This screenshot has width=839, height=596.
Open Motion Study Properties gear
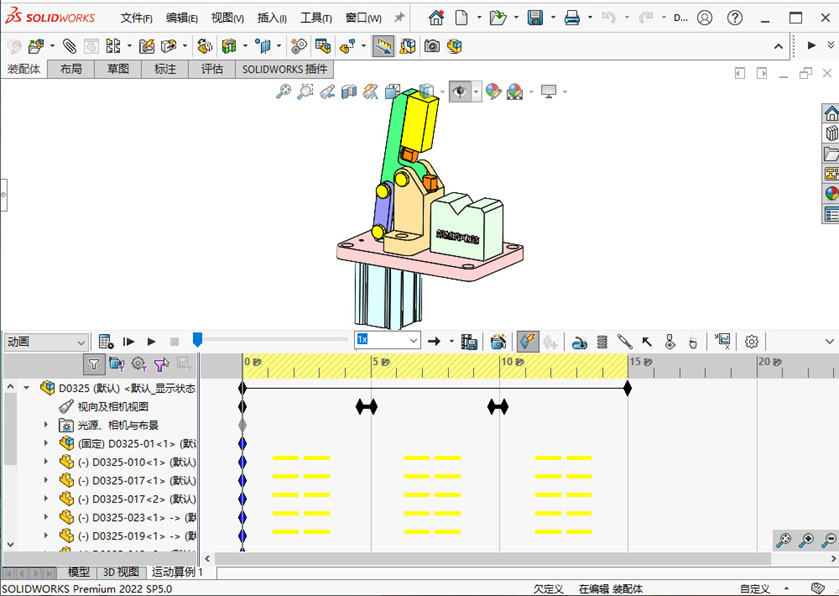[x=751, y=341]
